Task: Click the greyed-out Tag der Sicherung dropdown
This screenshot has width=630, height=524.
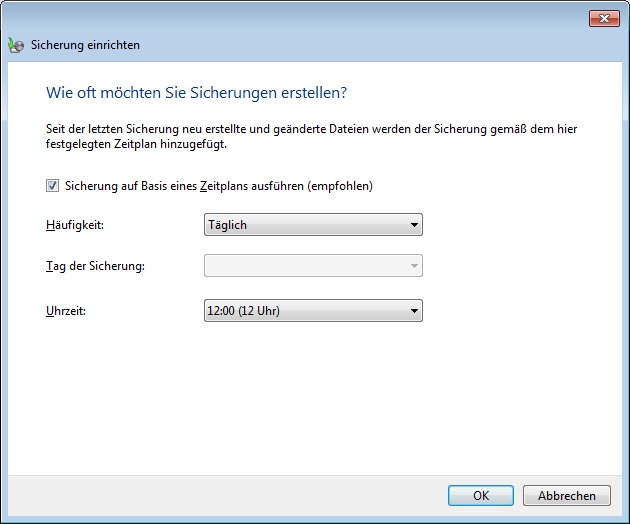Action: (312, 265)
